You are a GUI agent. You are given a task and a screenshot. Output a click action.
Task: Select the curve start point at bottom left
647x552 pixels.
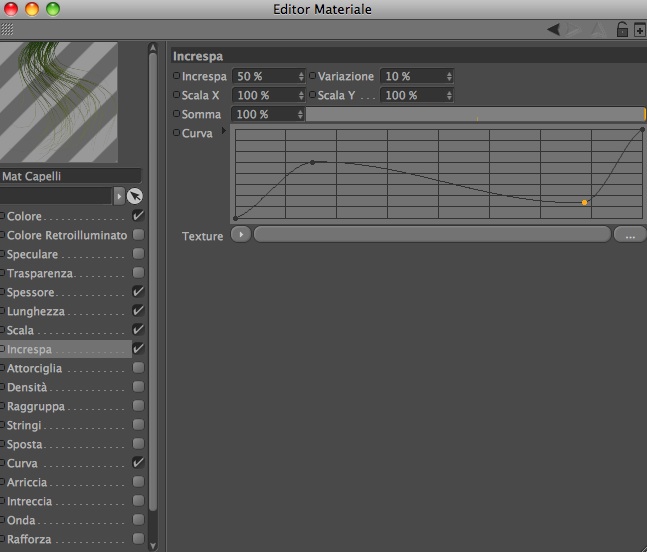click(x=236, y=218)
